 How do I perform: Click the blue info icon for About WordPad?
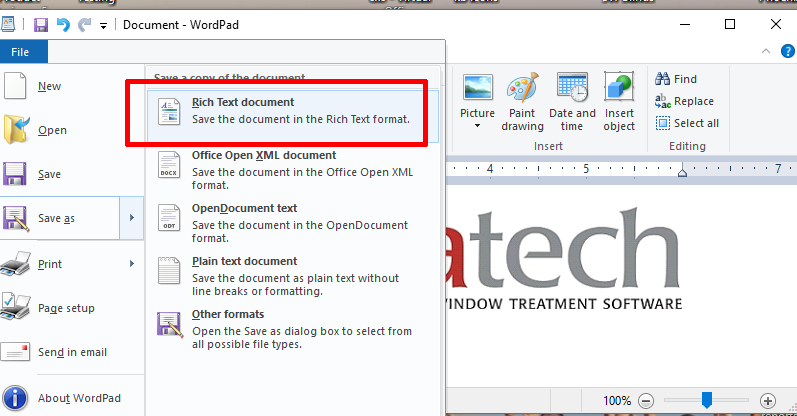coord(15,398)
